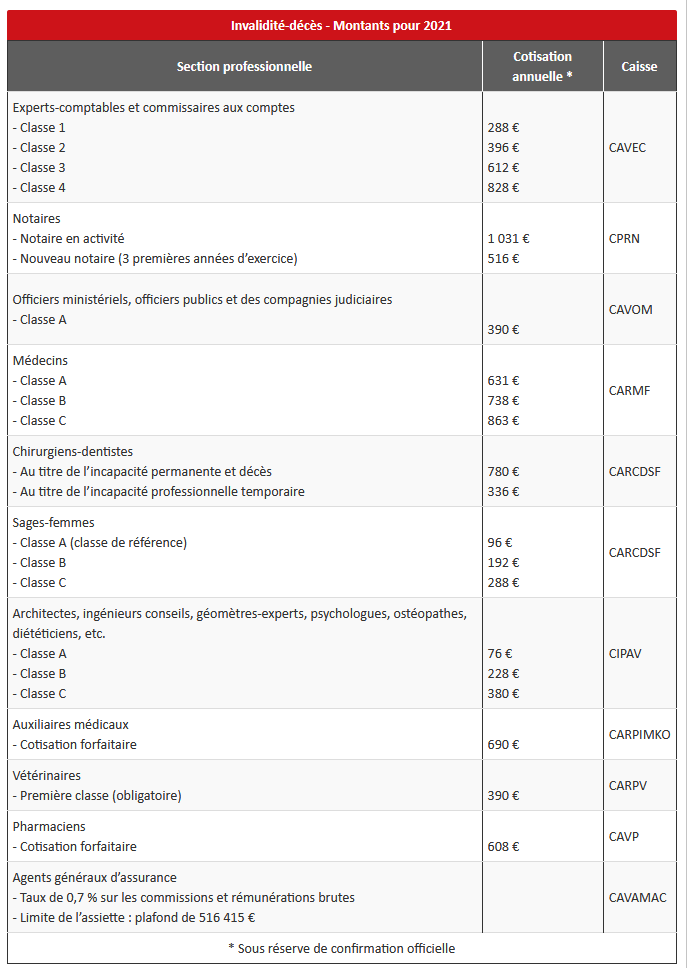Select the 1 031 € contribution amount
Viewport: 688px width, 968px height.
(508, 239)
